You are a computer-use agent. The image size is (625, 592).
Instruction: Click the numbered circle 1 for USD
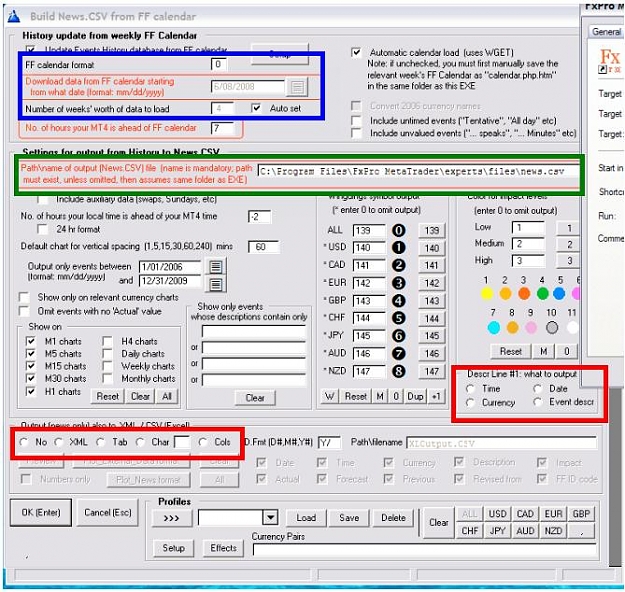pos(398,248)
